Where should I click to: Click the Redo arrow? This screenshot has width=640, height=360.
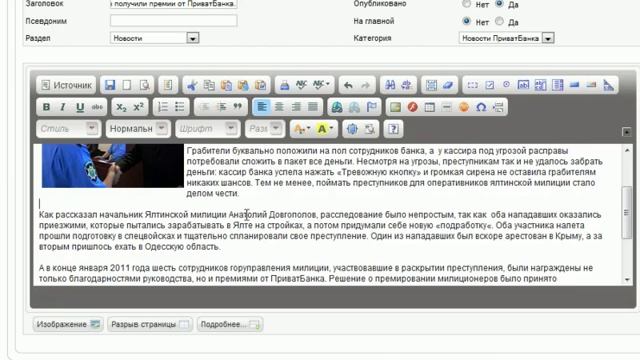[365, 85]
